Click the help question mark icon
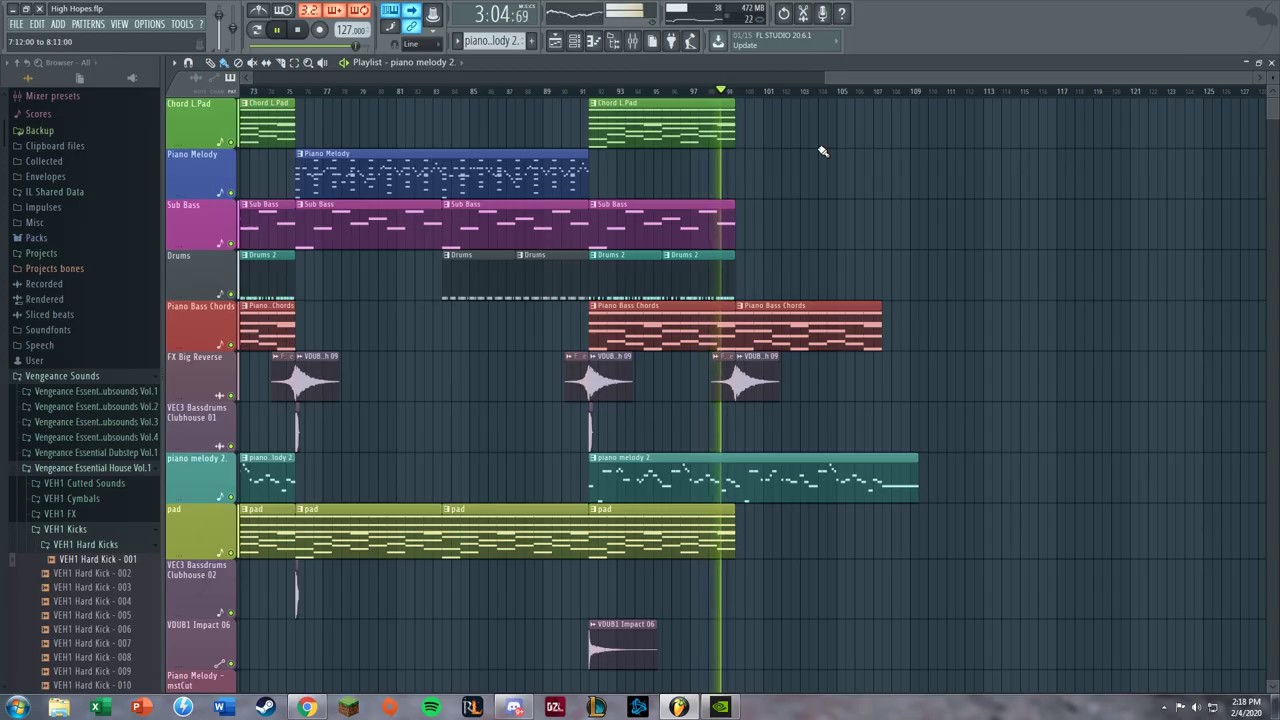The width and height of the screenshot is (1280, 720). point(841,14)
